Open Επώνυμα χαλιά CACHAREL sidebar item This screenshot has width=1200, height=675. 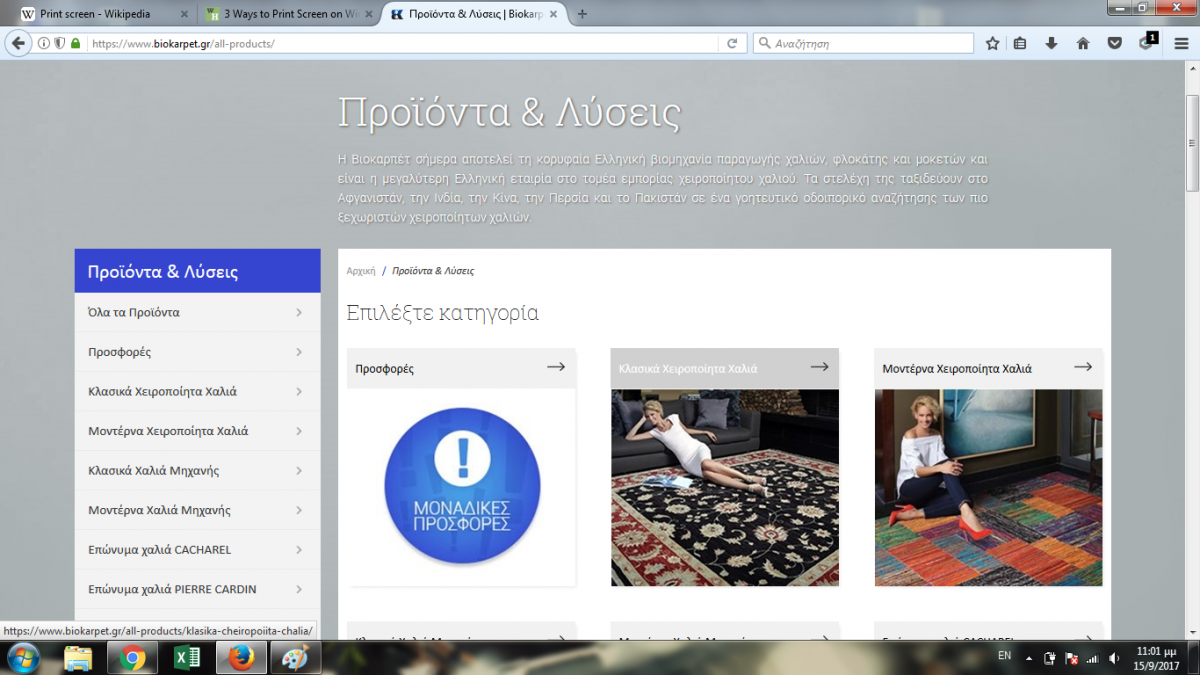pos(197,549)
